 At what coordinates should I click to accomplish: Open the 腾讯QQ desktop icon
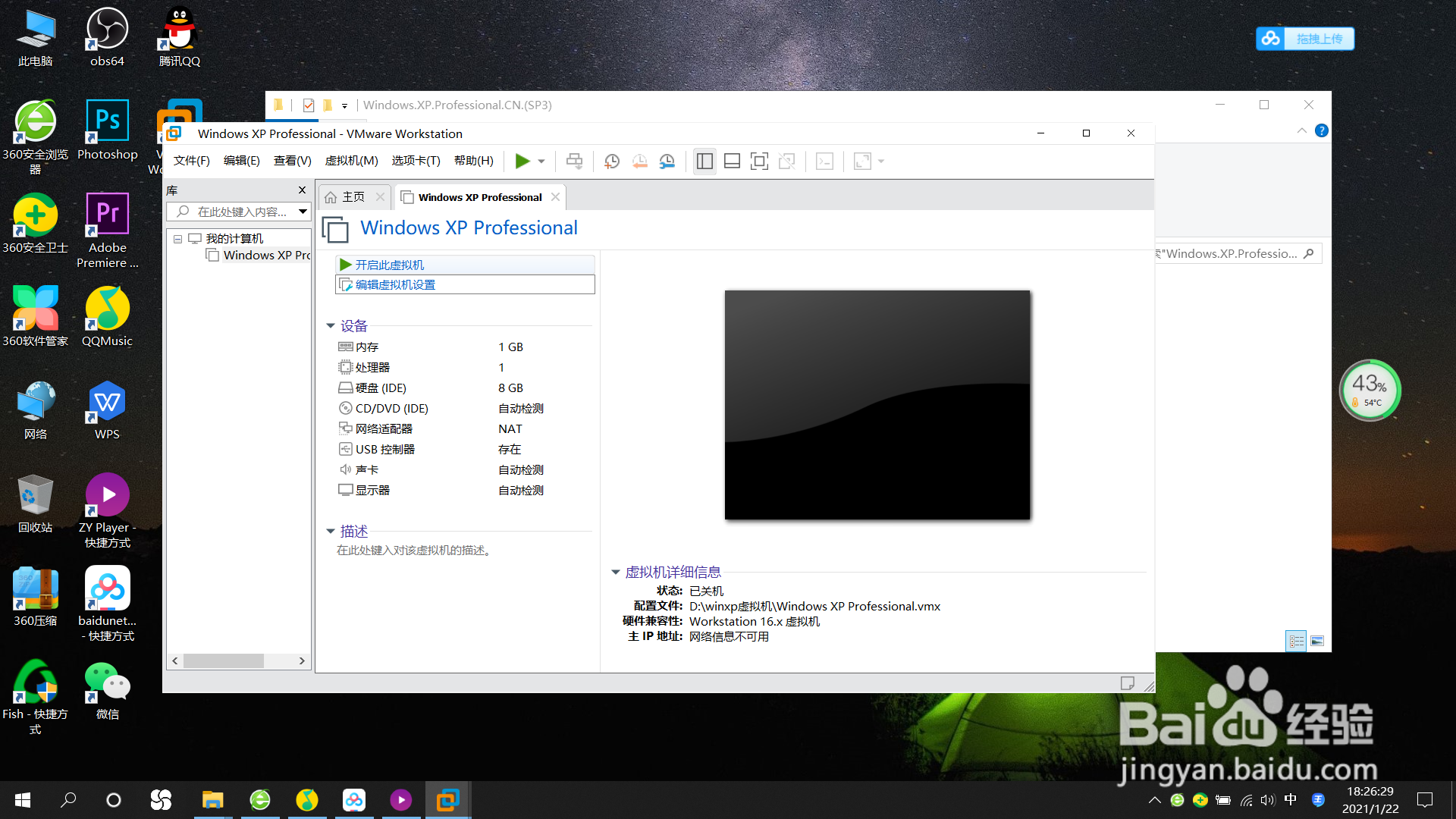tap(180, 37)
